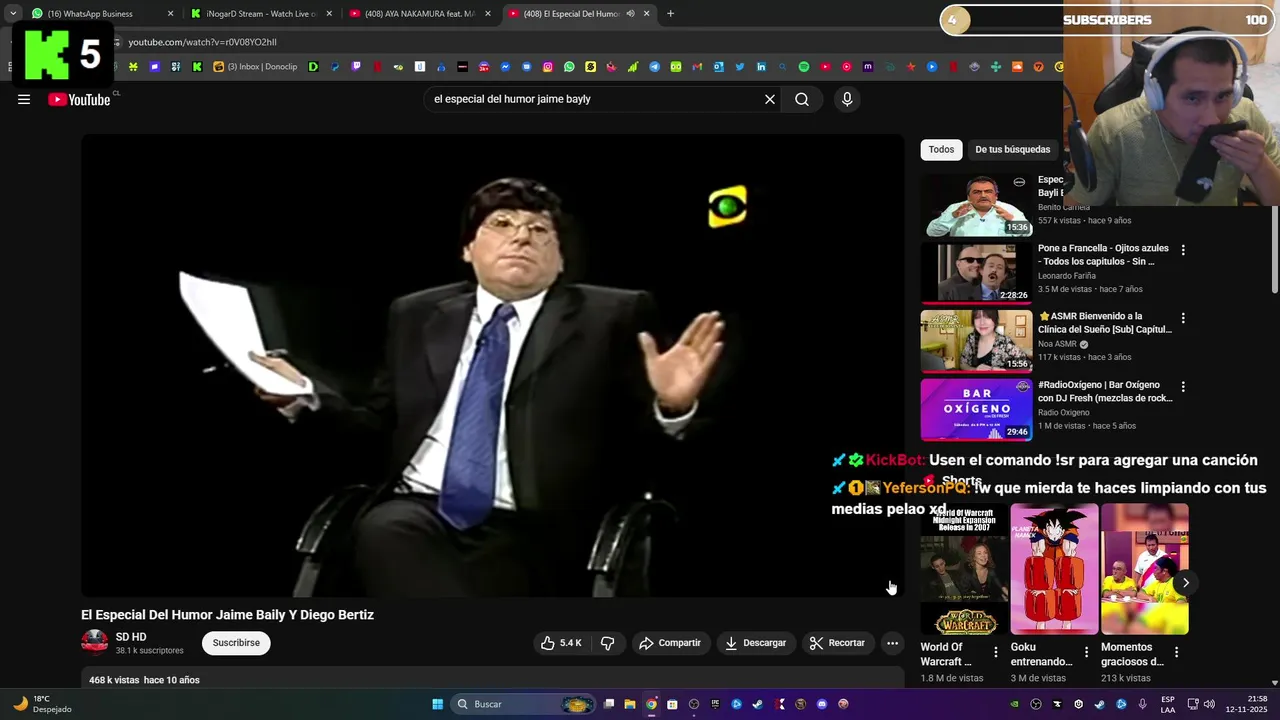Screen dimensions: 1280x720
Task: Open the video title El Especial Del Humor
Action: pos(227,615)
